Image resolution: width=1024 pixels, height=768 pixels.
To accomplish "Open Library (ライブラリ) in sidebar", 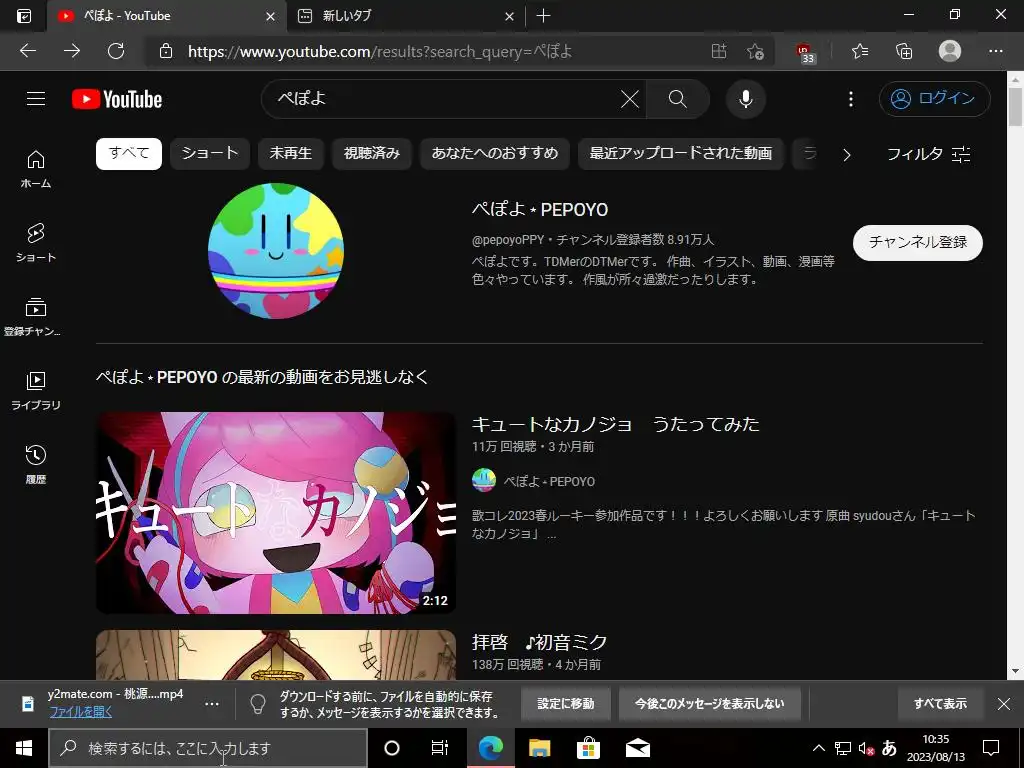I will point(36,391).
